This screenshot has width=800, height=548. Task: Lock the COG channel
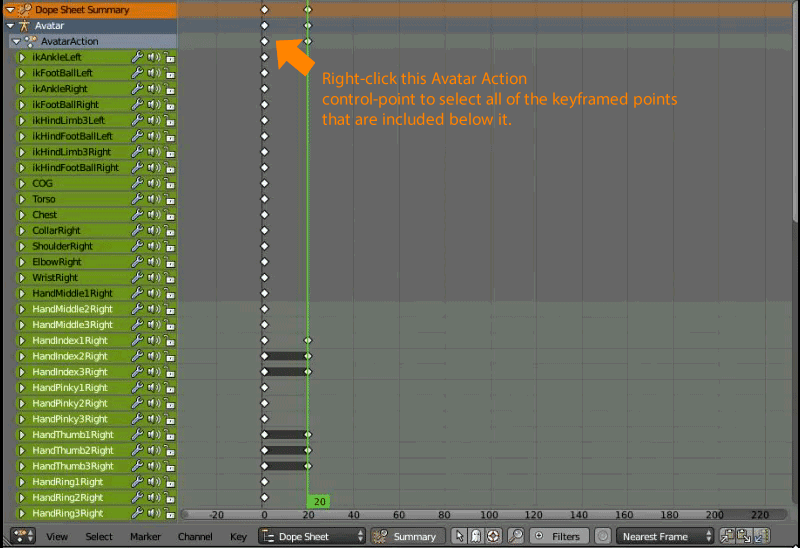(169, 183)
